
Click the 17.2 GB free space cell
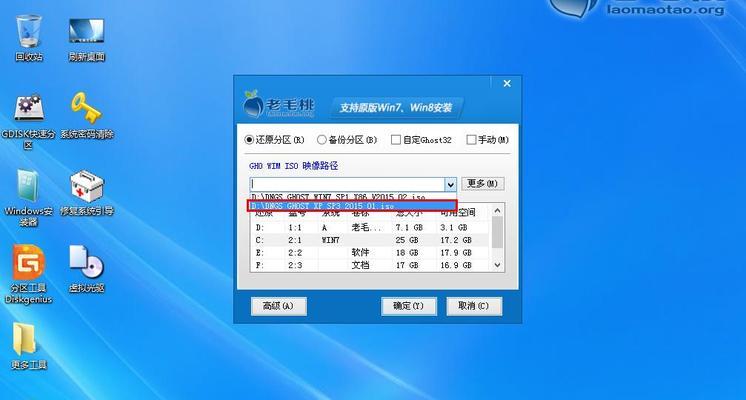pyautogui.click(x=456, y=240)
